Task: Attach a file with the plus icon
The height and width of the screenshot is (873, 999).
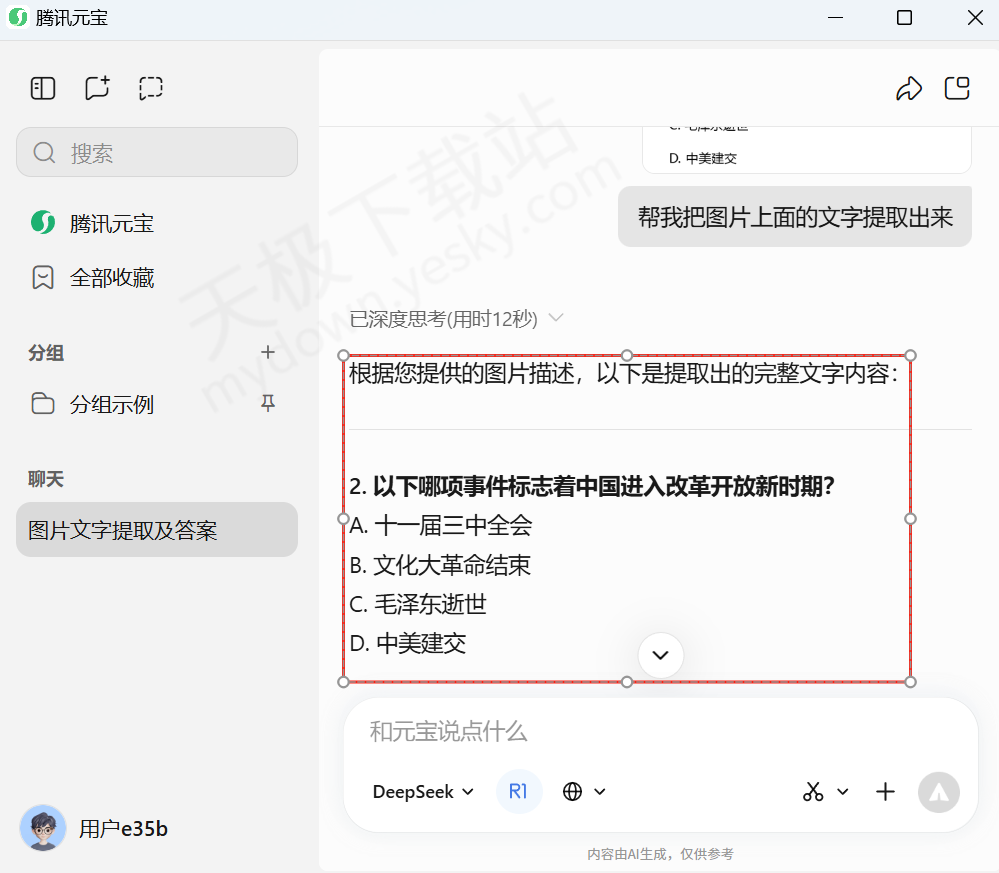Action: [885, 791]
